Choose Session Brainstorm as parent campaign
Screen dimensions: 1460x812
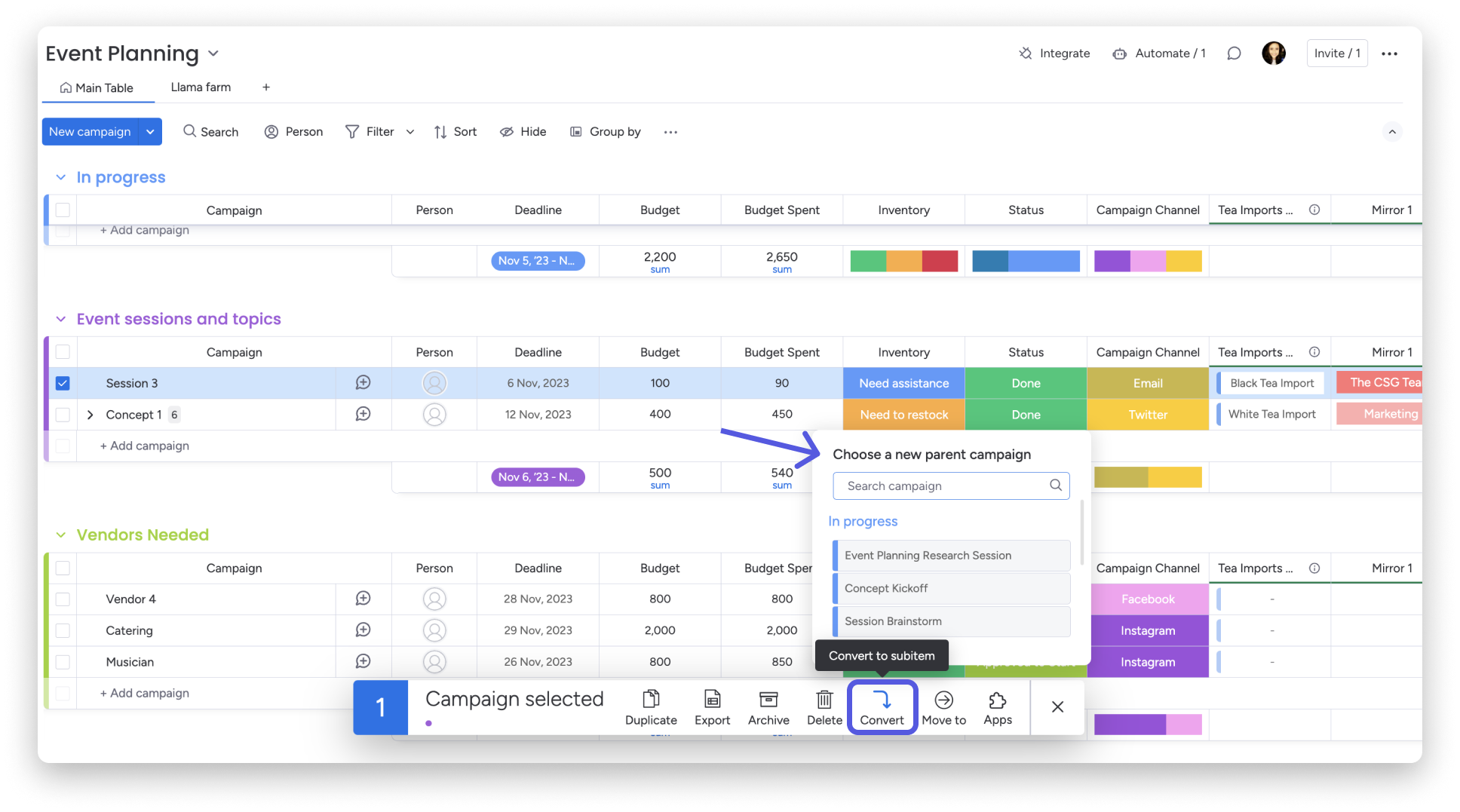tap(951, 621)
